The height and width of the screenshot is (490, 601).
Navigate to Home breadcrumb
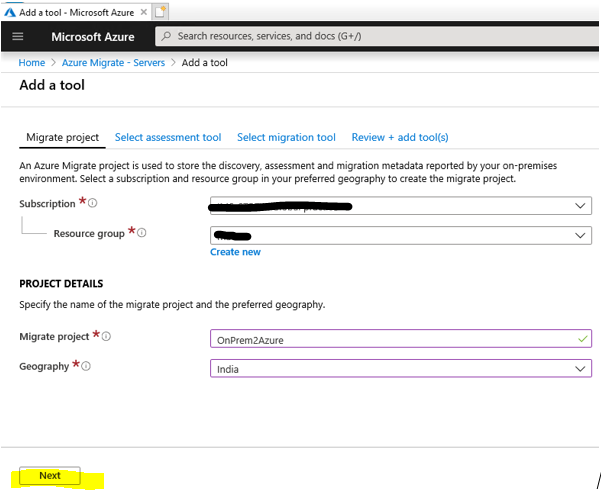coord(32,62)
